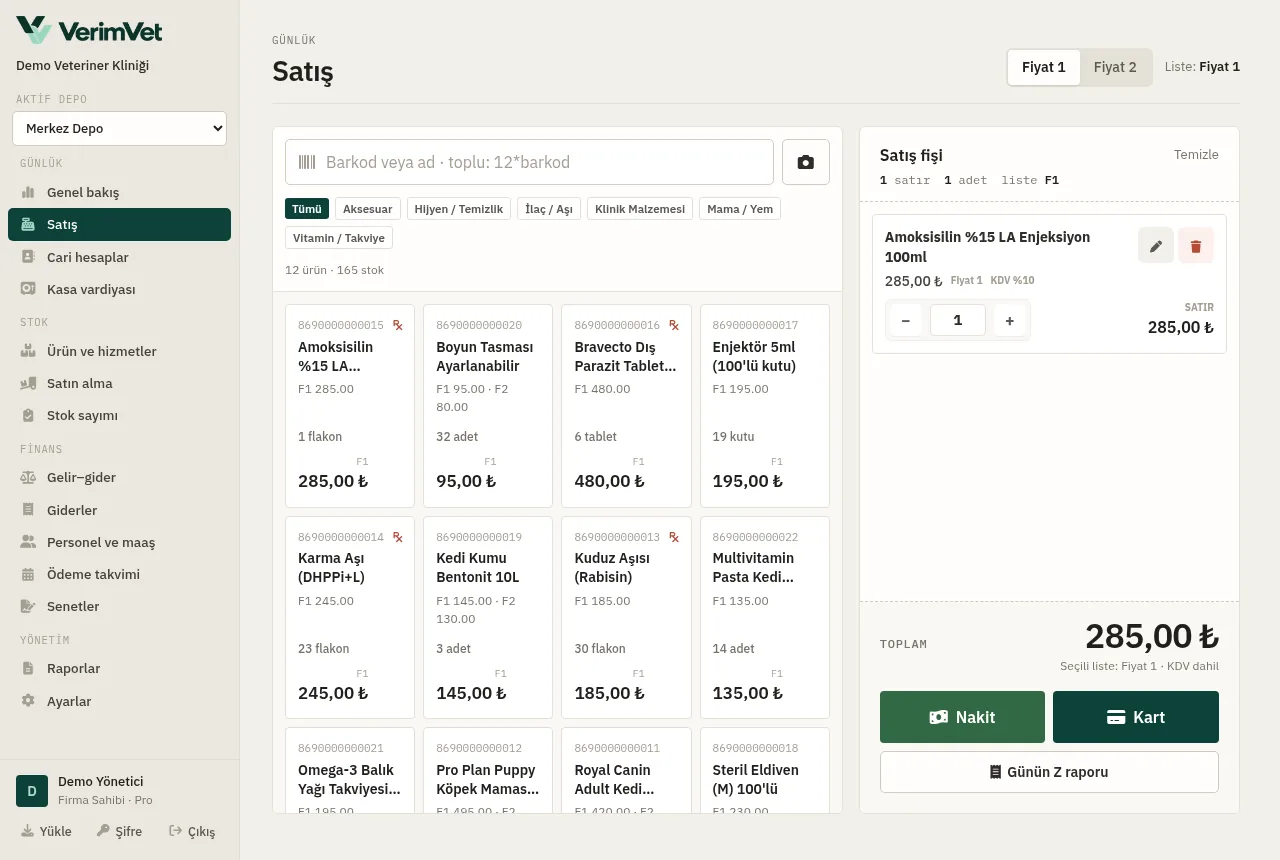
Task: Pay with Nakit
Action: (x=962, y=717)
